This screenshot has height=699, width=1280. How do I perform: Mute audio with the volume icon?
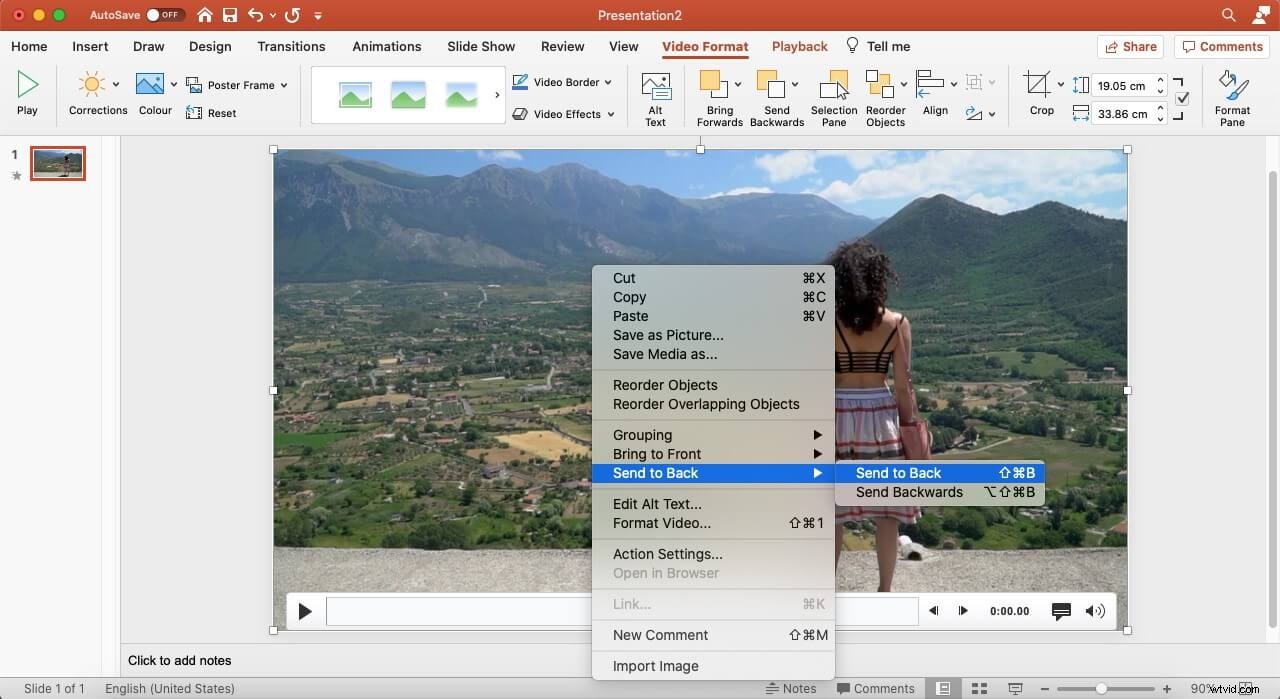pyautogui.click(x=1095, y=610)
